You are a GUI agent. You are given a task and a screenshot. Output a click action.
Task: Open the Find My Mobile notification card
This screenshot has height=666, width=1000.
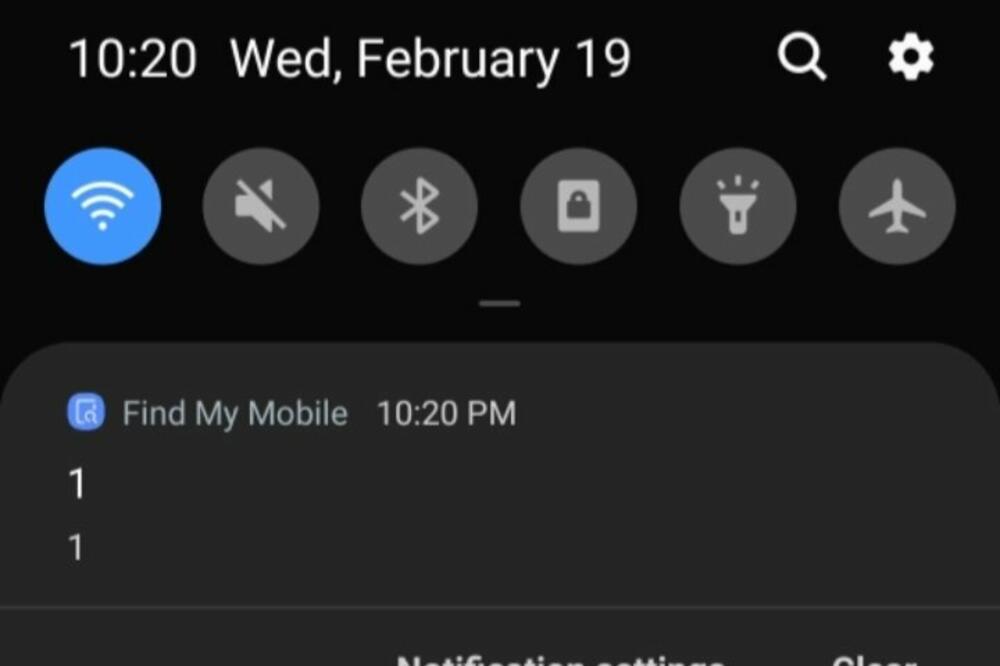pos(500,475)
